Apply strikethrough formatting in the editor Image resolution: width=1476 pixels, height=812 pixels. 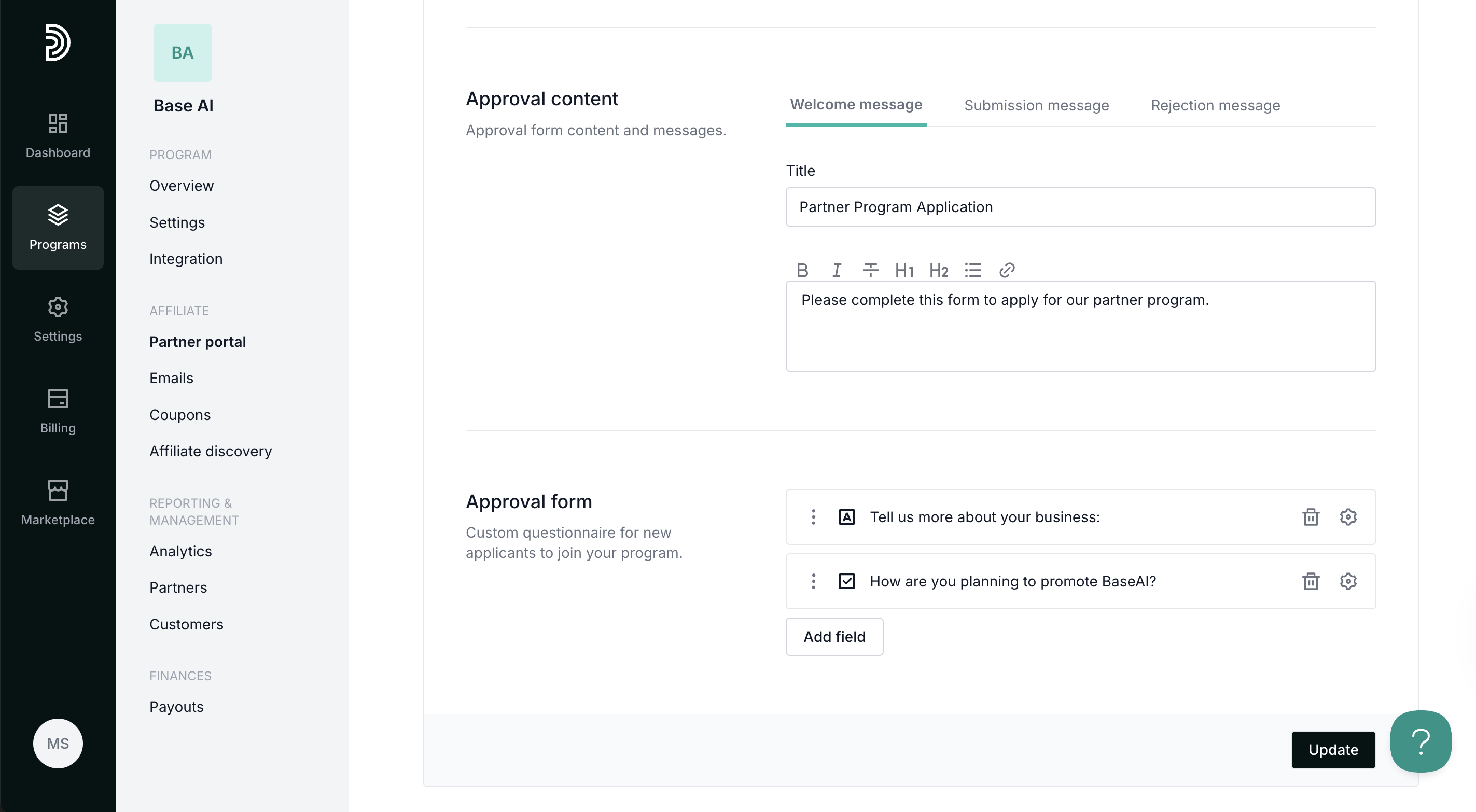tap(870, 270)
